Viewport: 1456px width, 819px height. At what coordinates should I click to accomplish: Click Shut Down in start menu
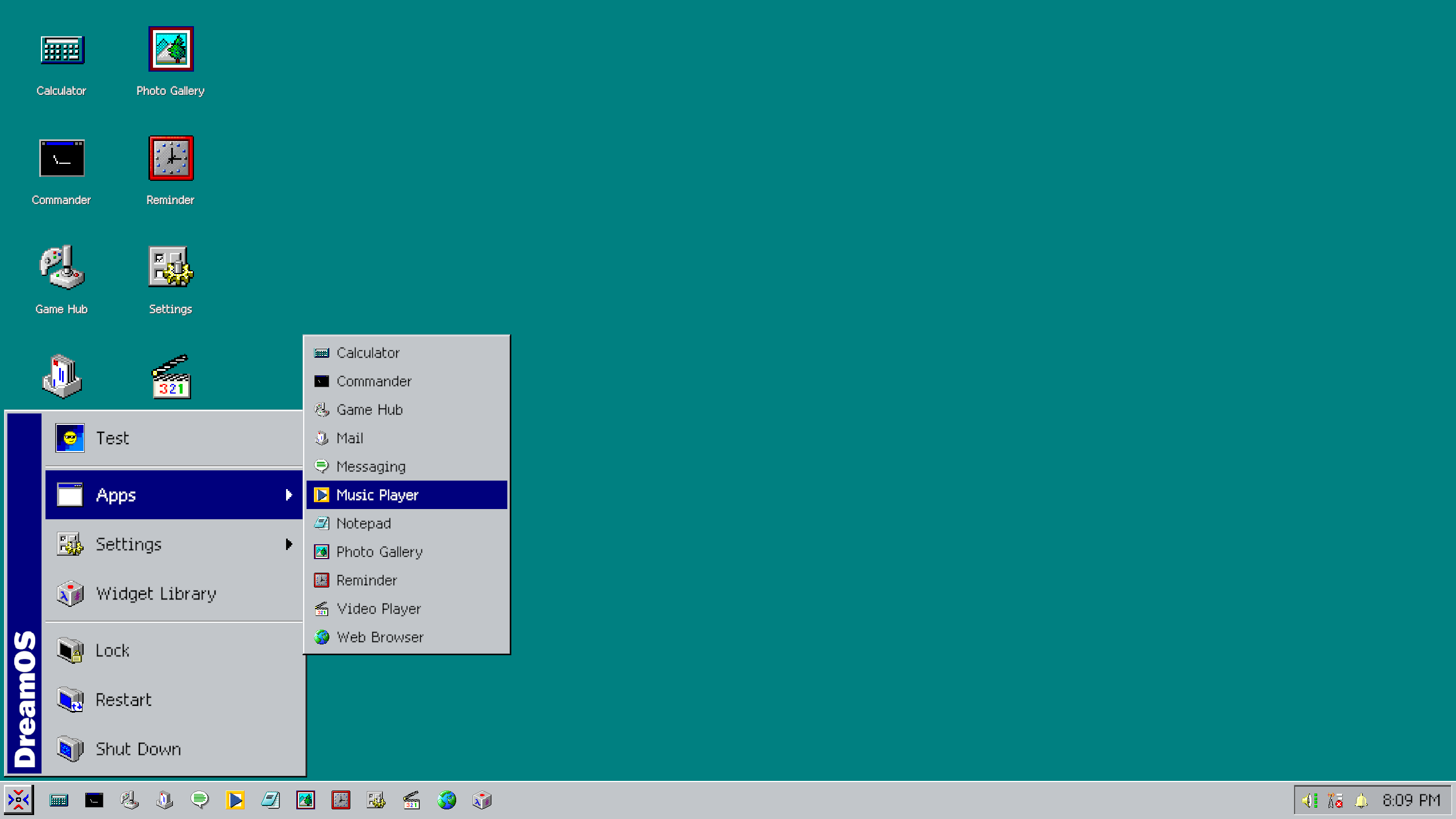(x=138, y=749)
